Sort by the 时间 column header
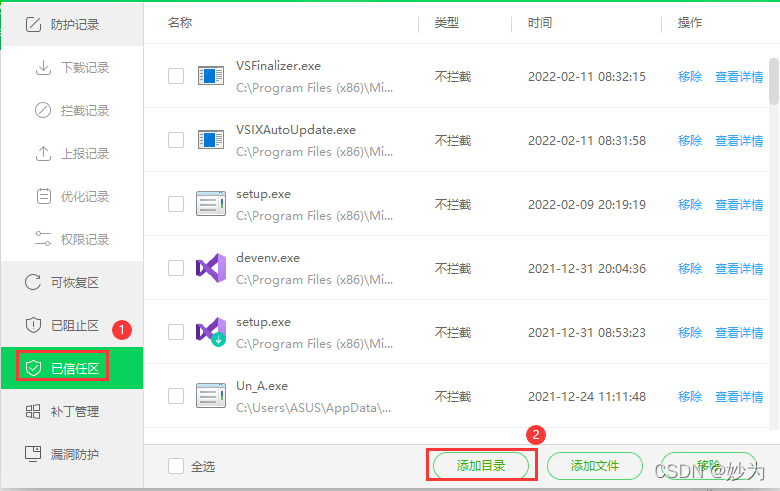 click(x=539, y=22)
